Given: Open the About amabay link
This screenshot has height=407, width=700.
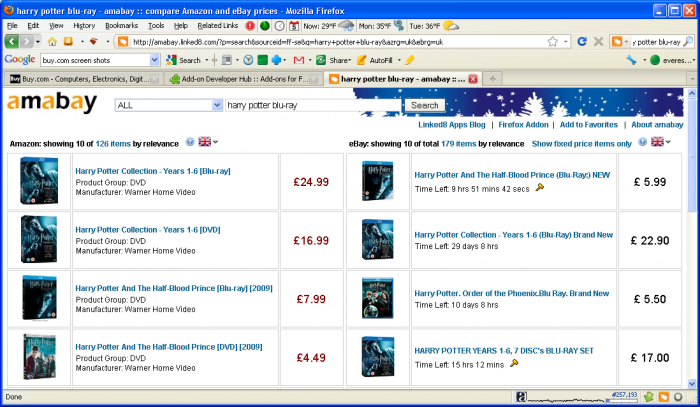Looking at the screenshot, I should coord(657,125).
